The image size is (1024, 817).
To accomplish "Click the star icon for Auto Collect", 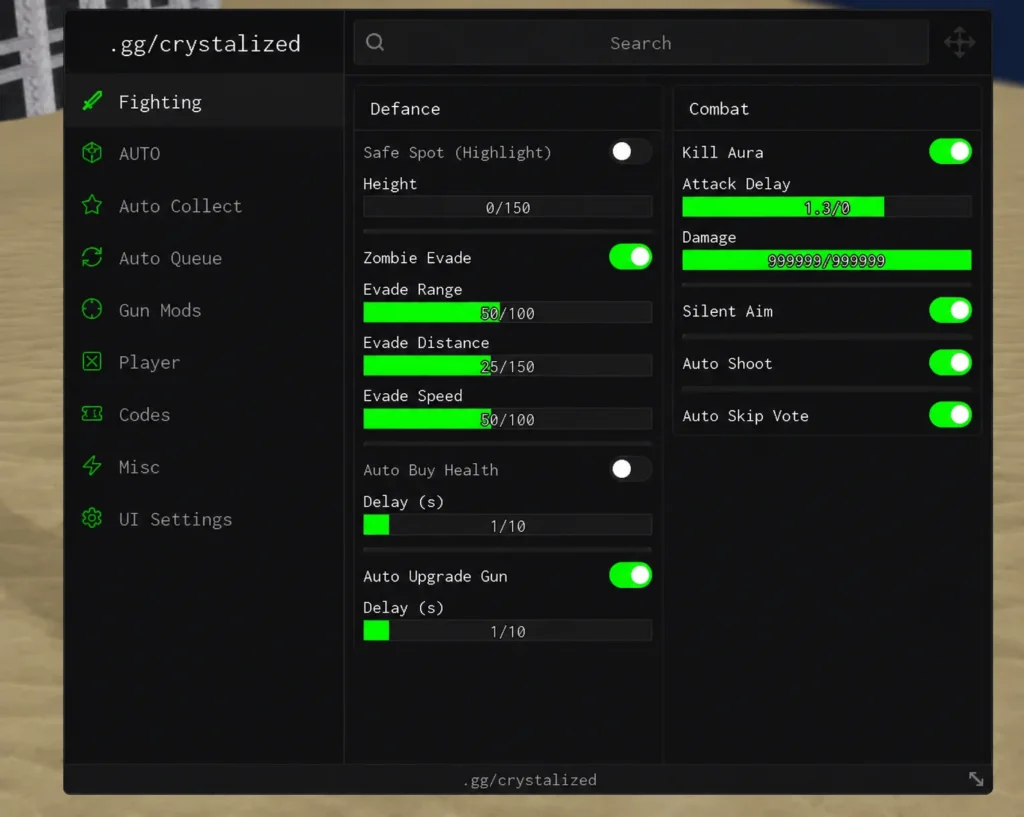I will [92, 205].
